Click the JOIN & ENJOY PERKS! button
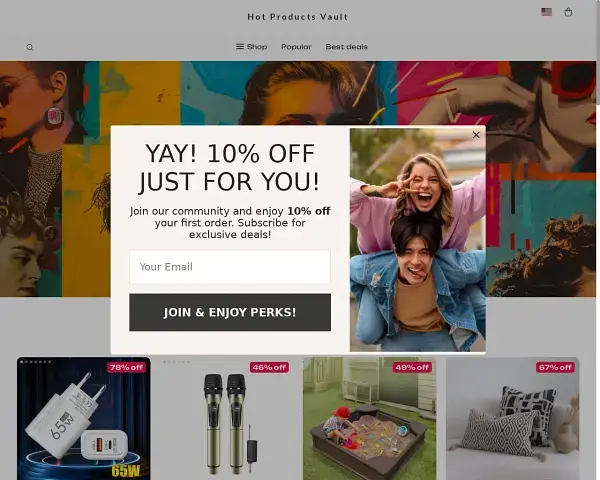Viewport: 600px width, 480px height. [x=230, y=312]
